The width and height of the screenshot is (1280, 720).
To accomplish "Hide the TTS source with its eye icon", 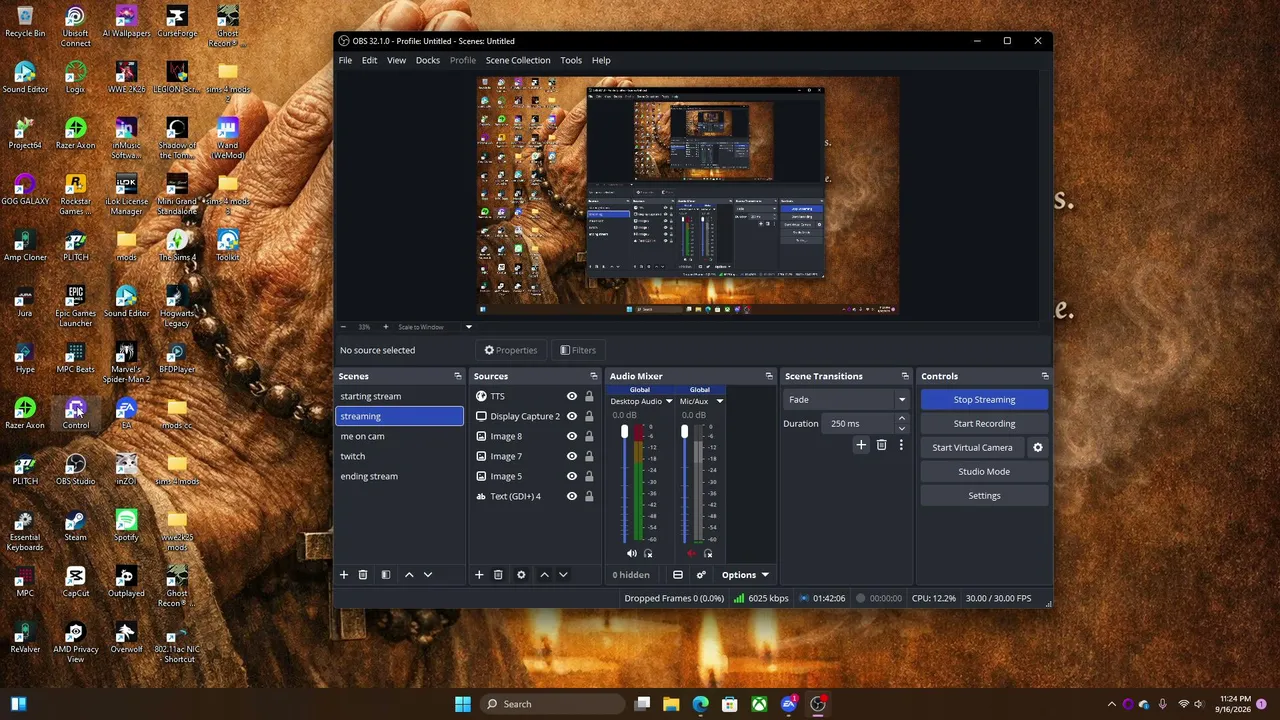I will [x=572, y=396].
